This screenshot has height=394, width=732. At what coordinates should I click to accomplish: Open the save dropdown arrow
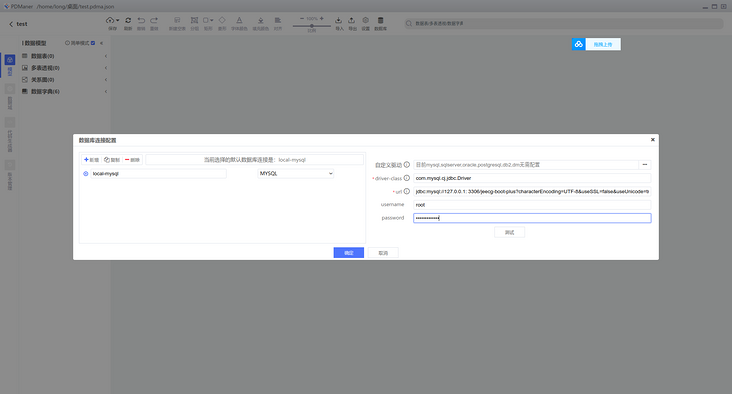(117, 21)
